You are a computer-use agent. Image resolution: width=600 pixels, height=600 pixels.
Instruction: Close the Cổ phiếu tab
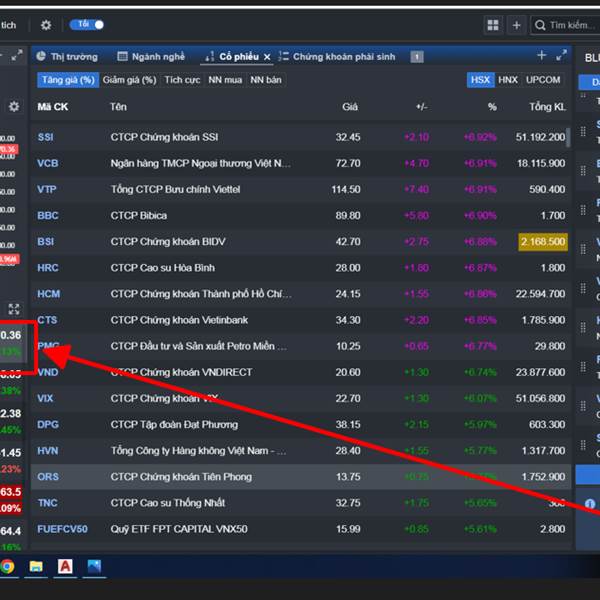[x=267, y=57]
